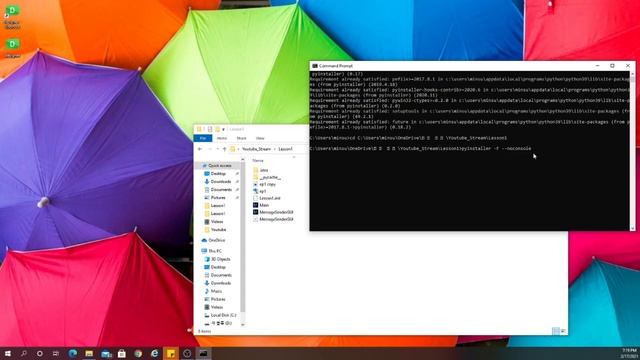Select Downloads under This PC
640x360 pixels.
point(221,283)
